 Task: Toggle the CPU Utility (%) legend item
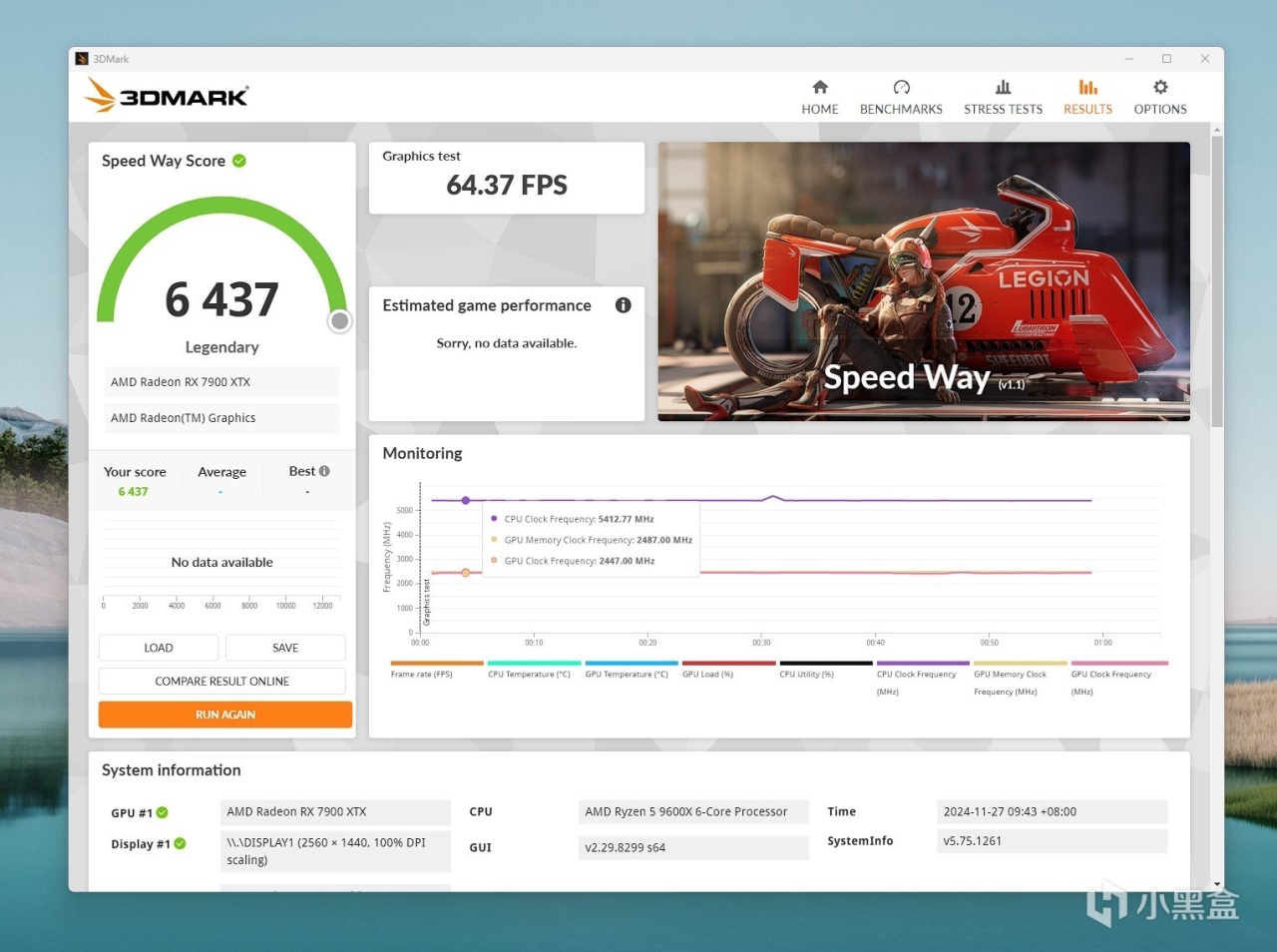(826, 670)
